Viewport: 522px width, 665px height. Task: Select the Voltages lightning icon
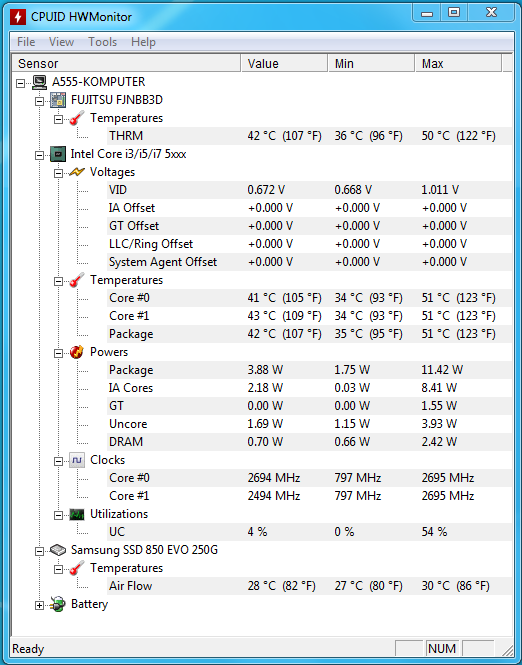77,172
